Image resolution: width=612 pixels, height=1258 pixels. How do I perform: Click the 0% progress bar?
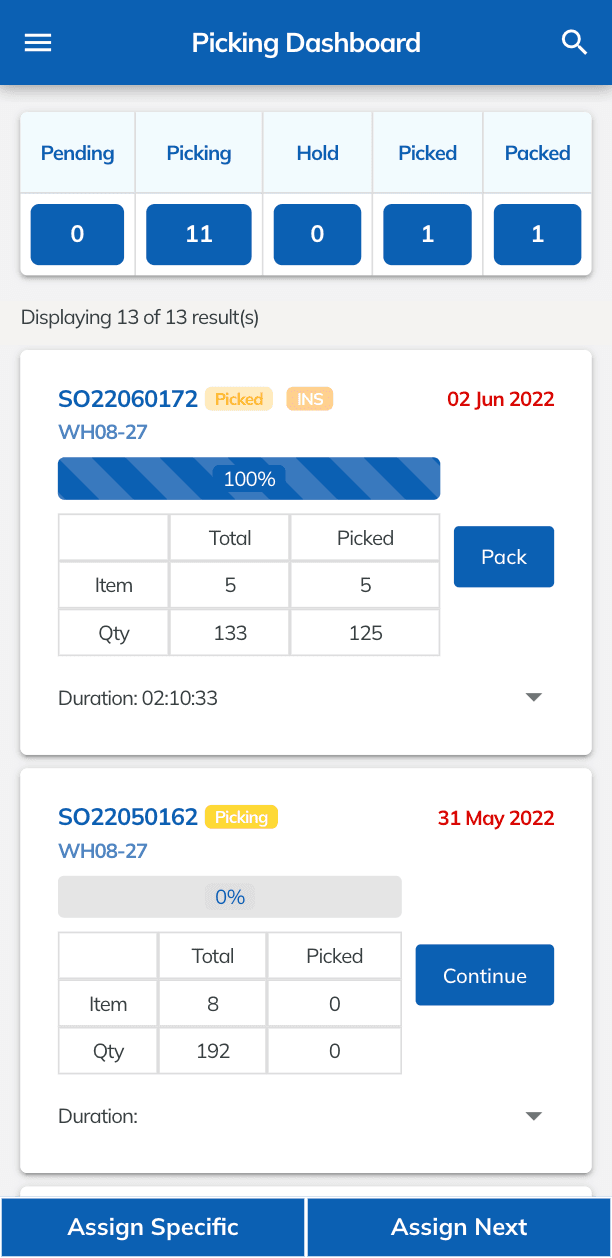coord(230,897)
